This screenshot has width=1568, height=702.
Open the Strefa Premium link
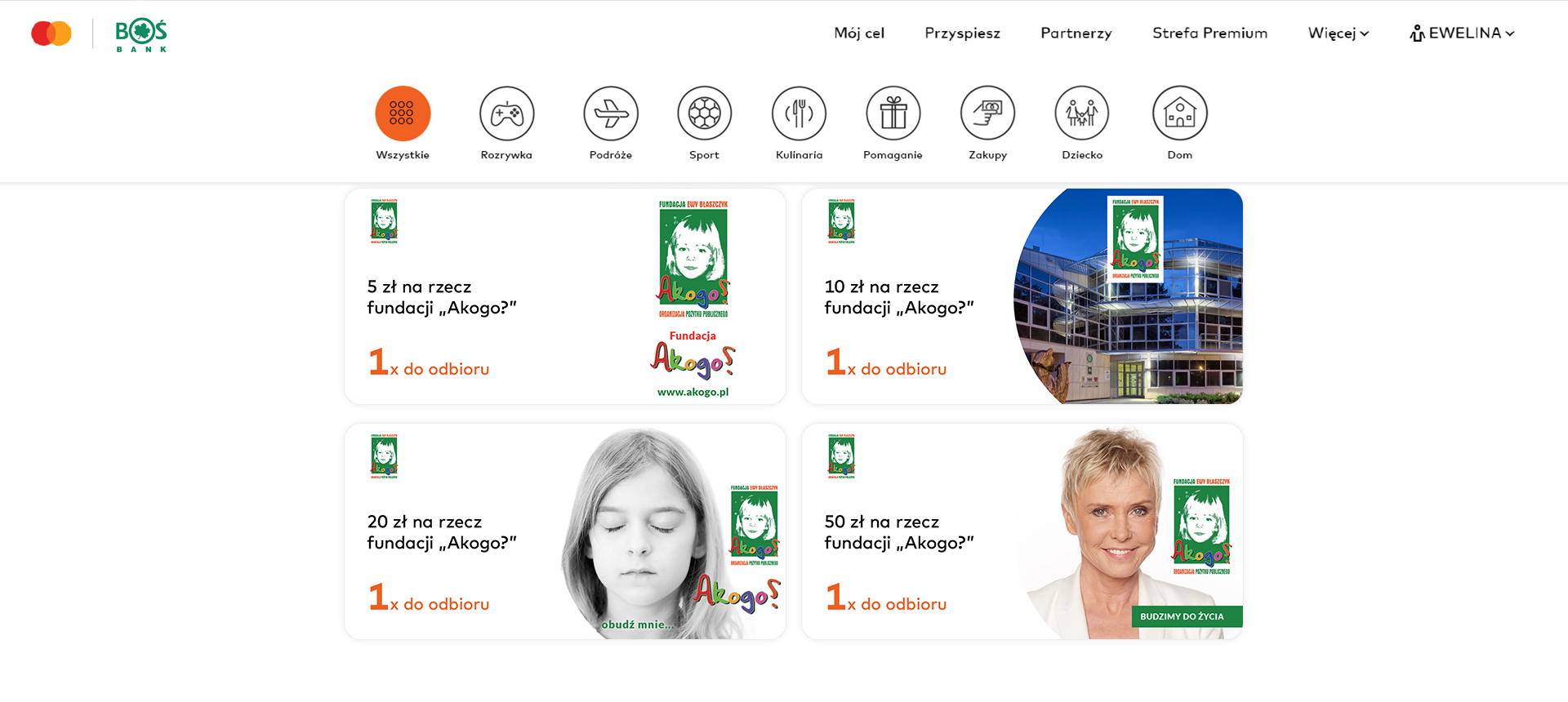pos(1209,33)
